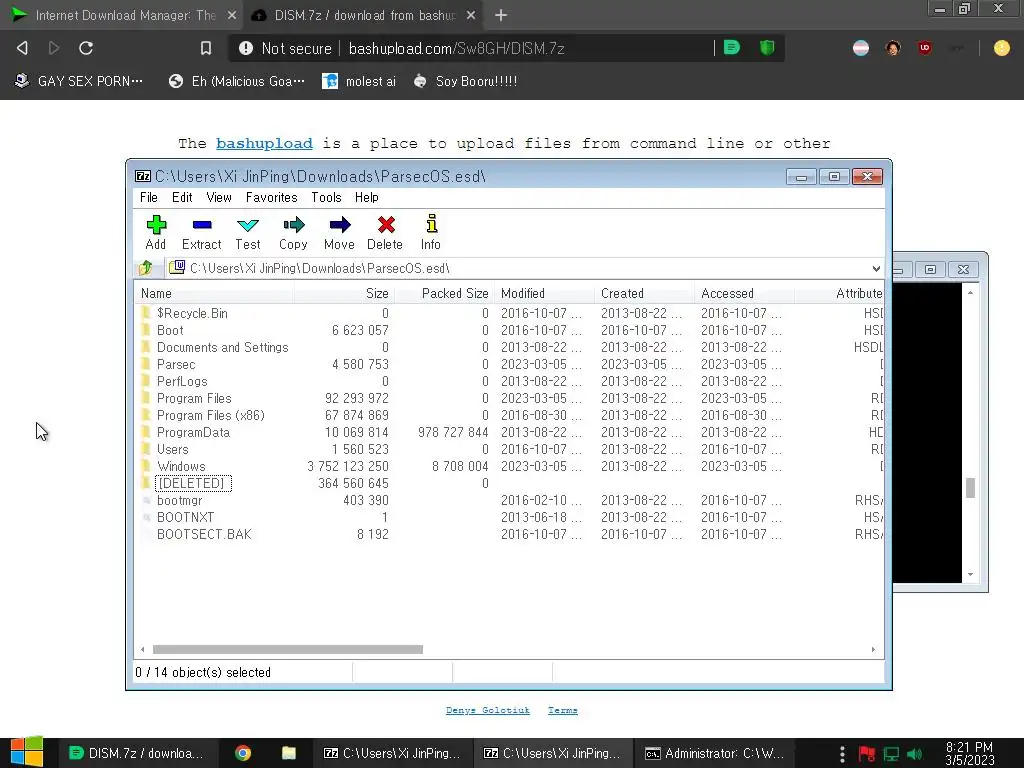Screen dimensions: 1024x768
Task: Open the green IDM extension icon in the address bar
Action: (x=732, y=48)
